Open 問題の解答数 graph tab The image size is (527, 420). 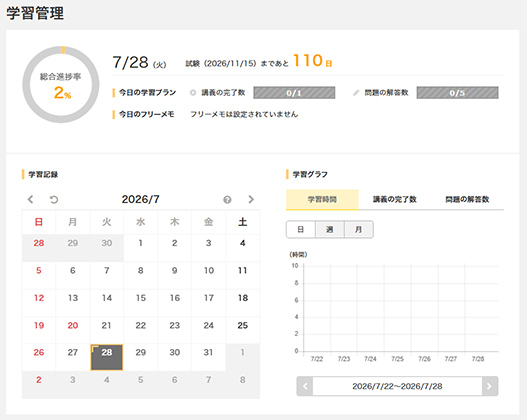click(467, 200)
